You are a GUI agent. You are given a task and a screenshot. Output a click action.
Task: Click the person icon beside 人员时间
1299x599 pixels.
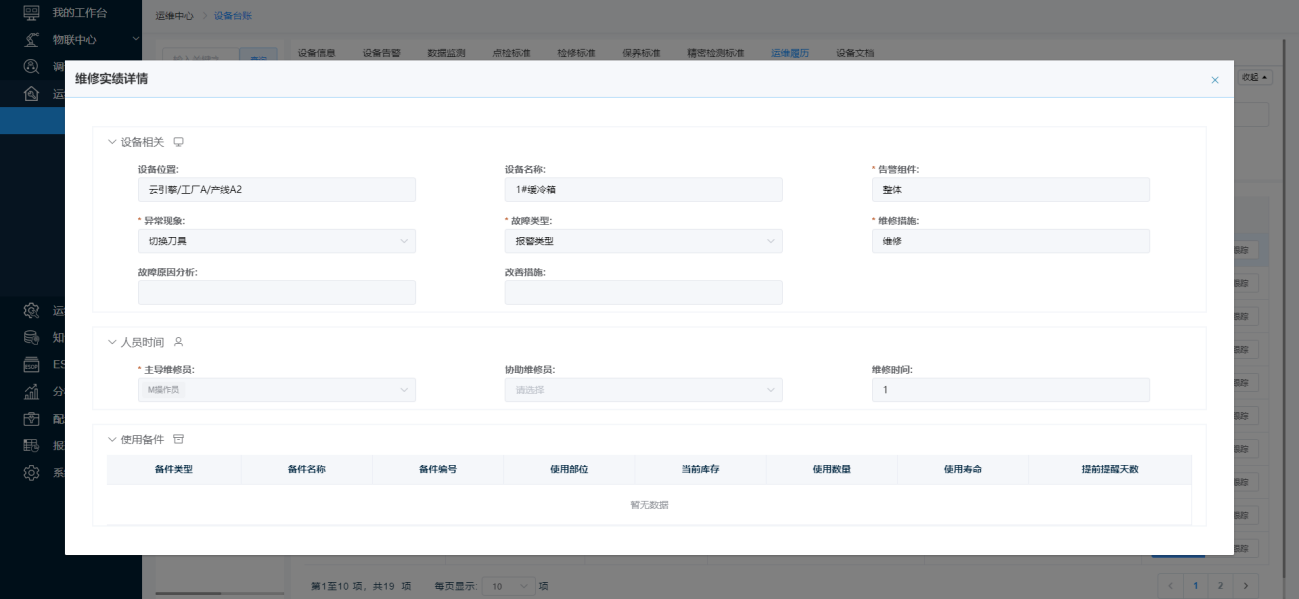pos(179,342)
